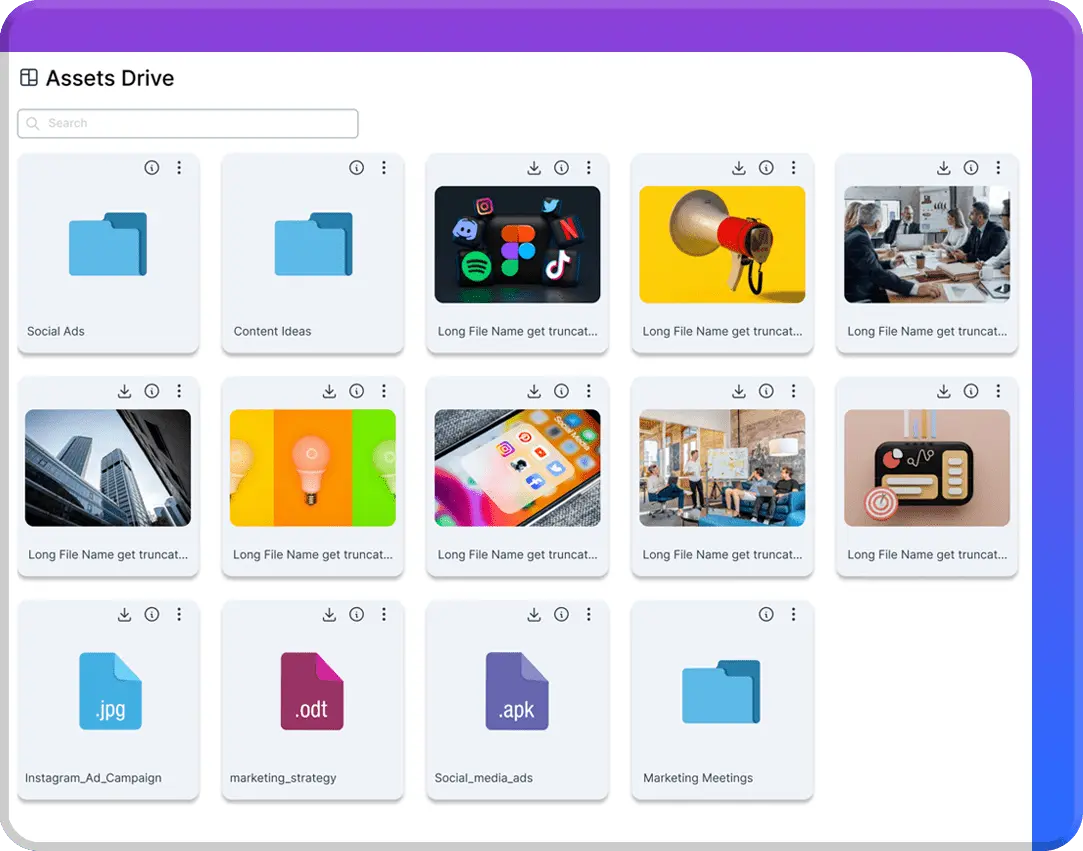Open the Social Ads folder
1083x851 pixels.
point(108,243)
